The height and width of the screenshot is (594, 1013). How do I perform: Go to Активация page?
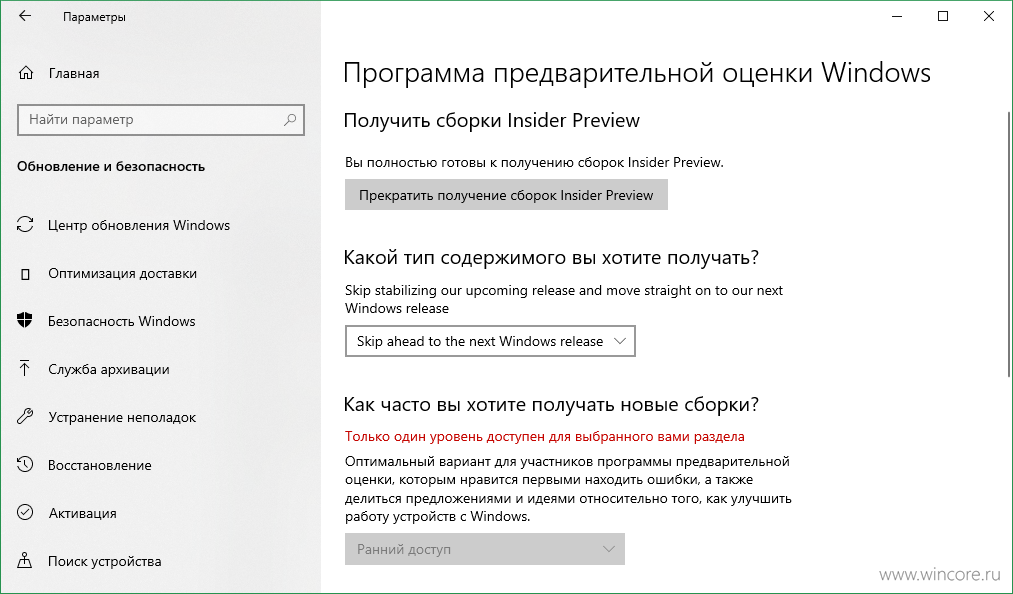[83, 513]
